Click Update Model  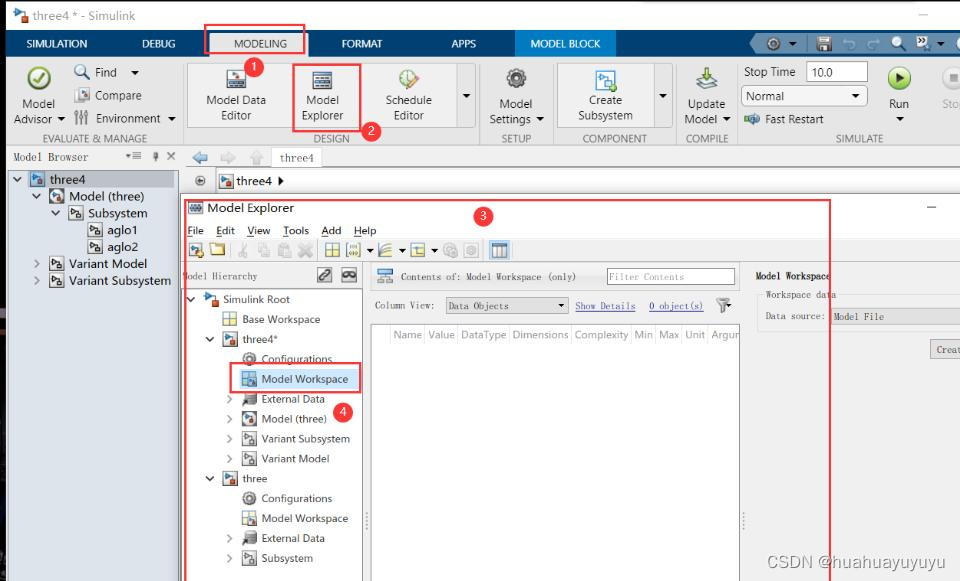(706, 96)
